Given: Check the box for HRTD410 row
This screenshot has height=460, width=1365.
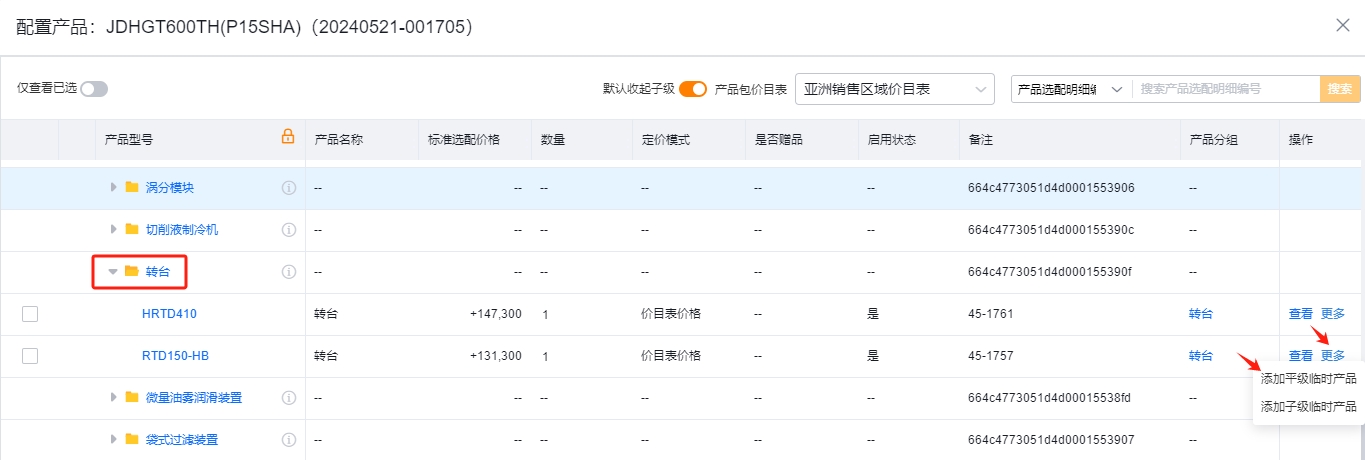Looking at the screenshot, I should click(30, 314).
